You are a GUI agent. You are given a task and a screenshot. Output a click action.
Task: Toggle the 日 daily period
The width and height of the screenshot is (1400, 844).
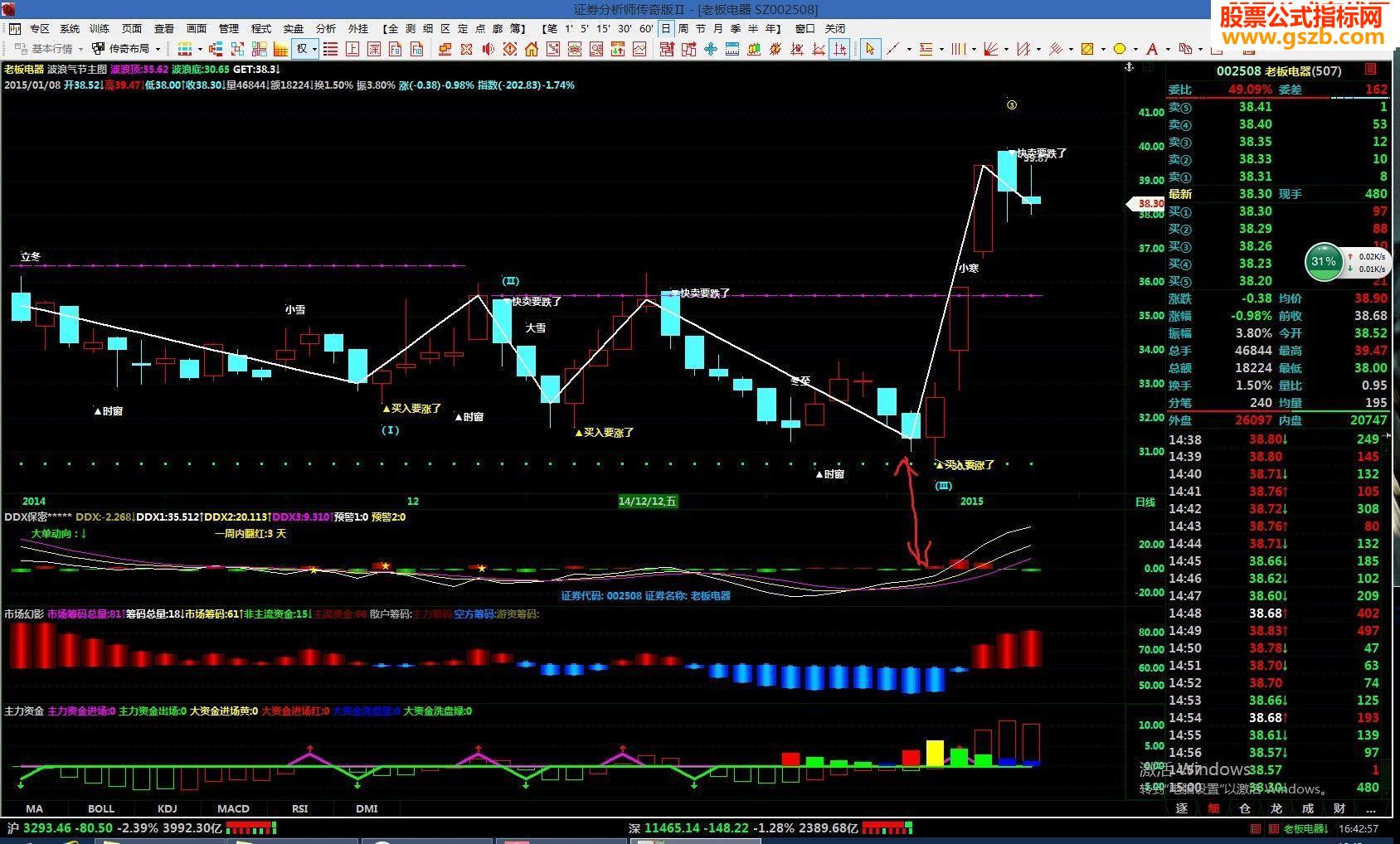[666, 28]
